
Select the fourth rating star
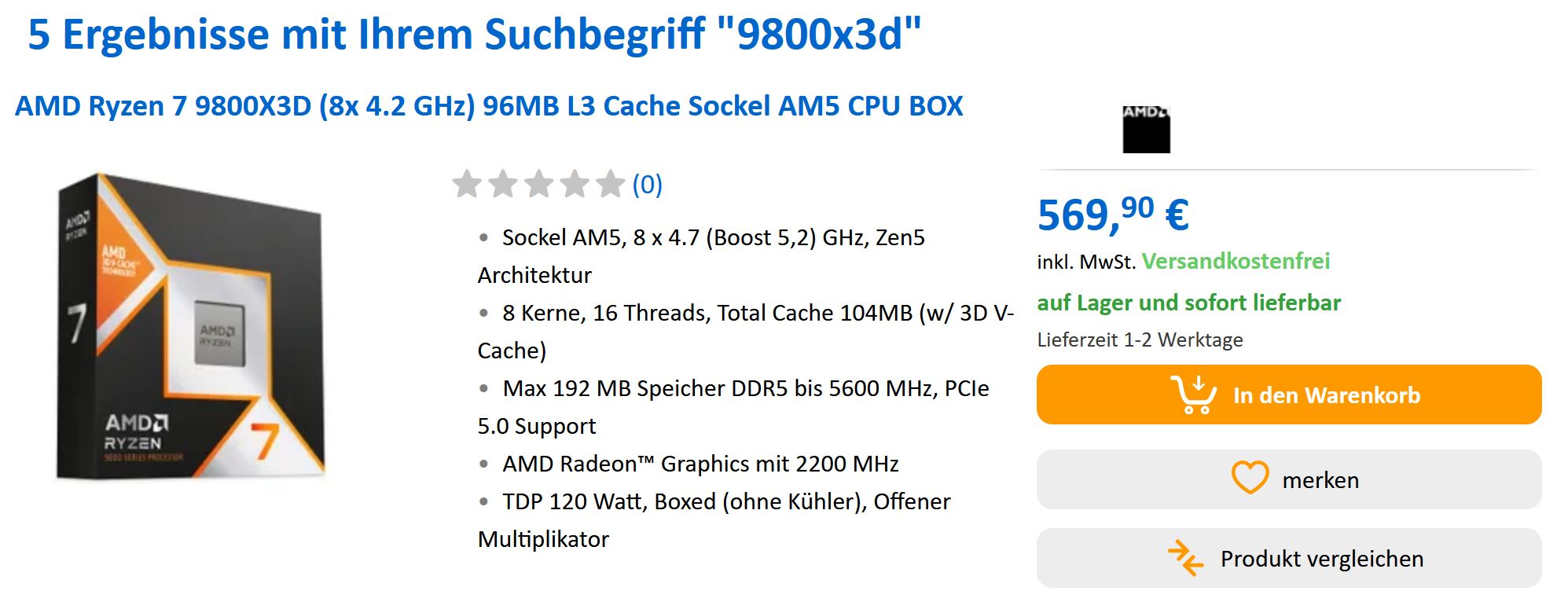575,185
